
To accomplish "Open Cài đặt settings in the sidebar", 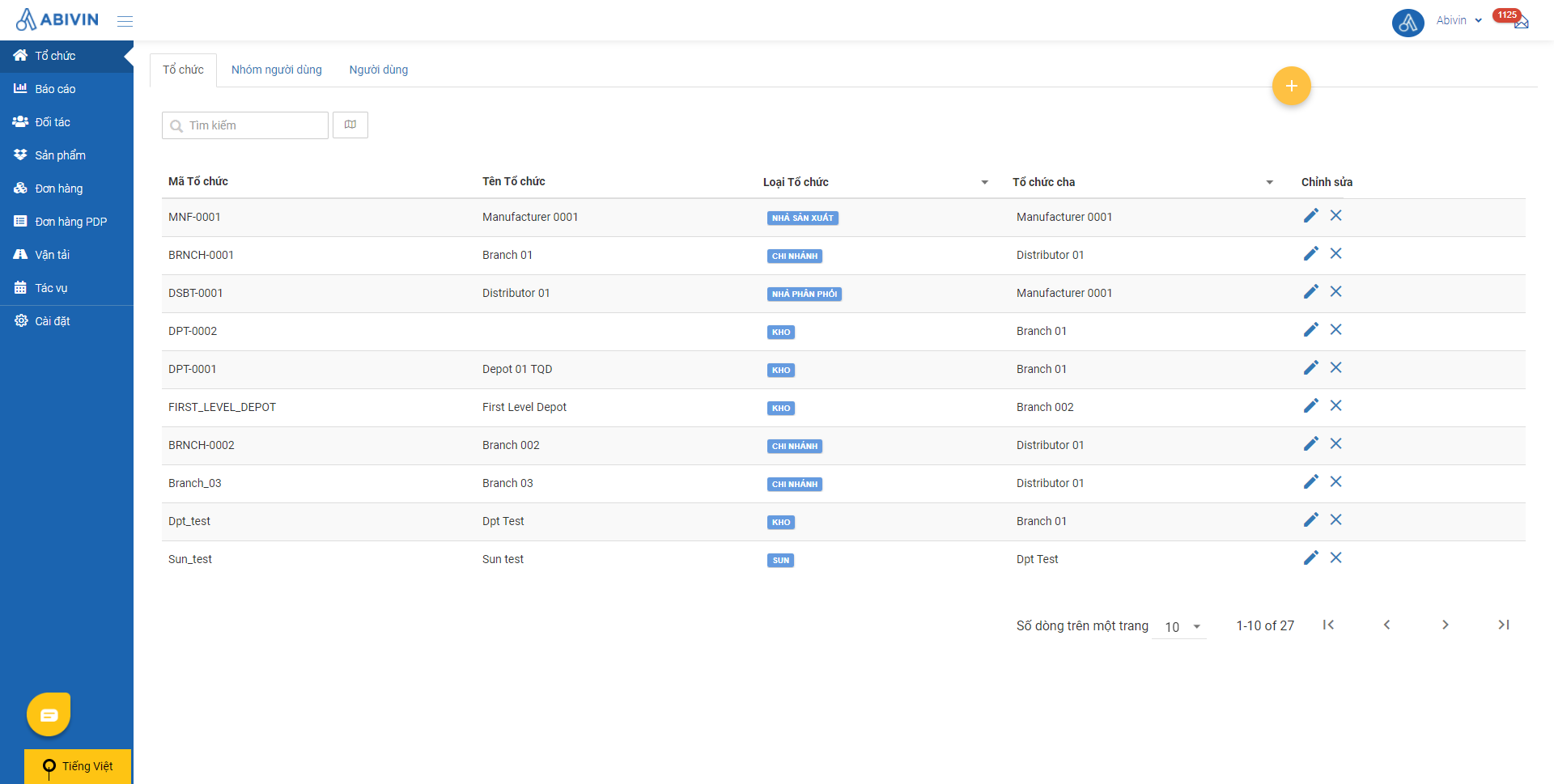I will tap(66, 321).
